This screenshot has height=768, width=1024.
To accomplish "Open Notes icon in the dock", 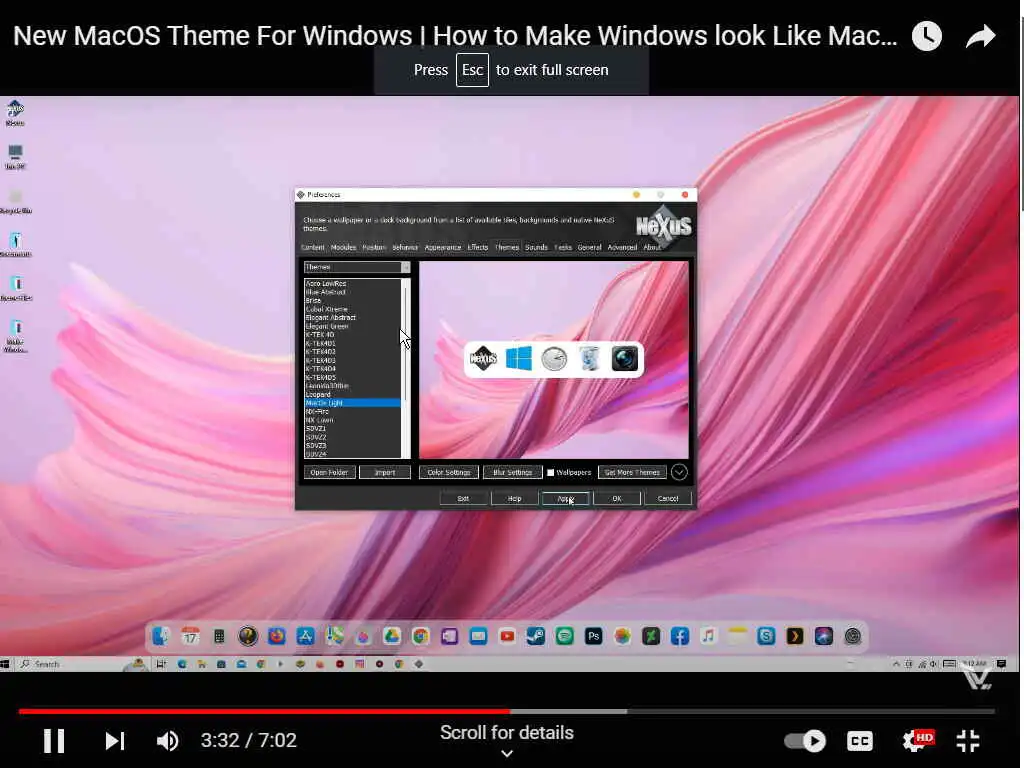I will click(x=737, y=636).
